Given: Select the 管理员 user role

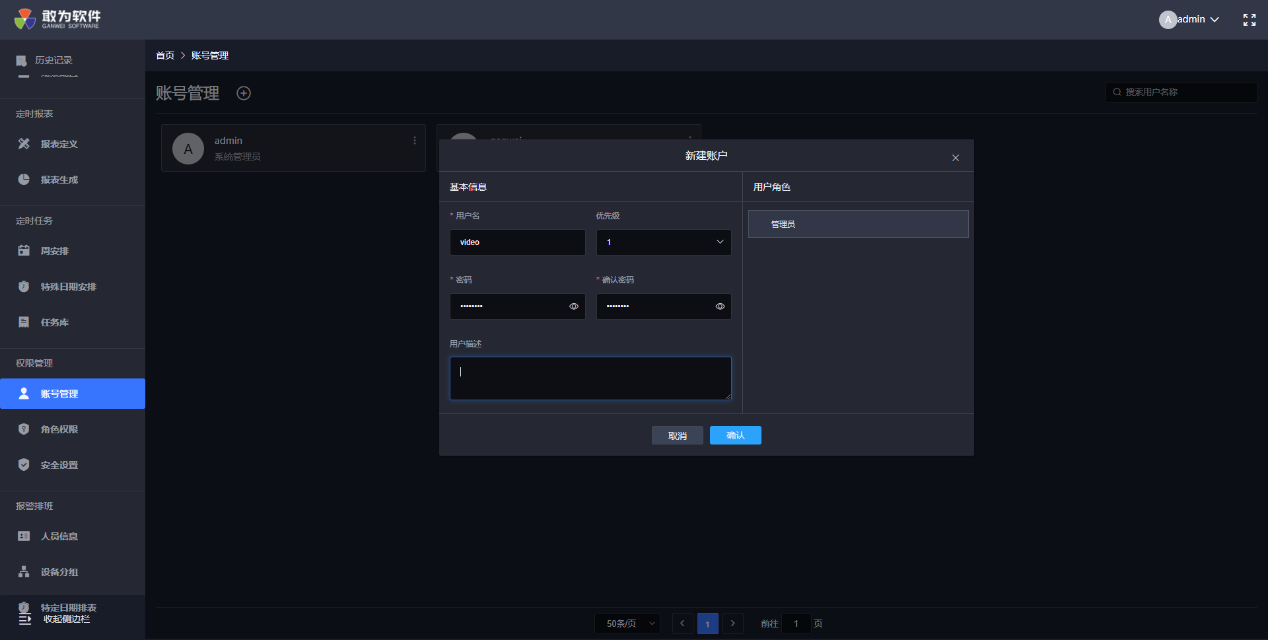Looking at the screenshot, I should click(x=858, y=224).
